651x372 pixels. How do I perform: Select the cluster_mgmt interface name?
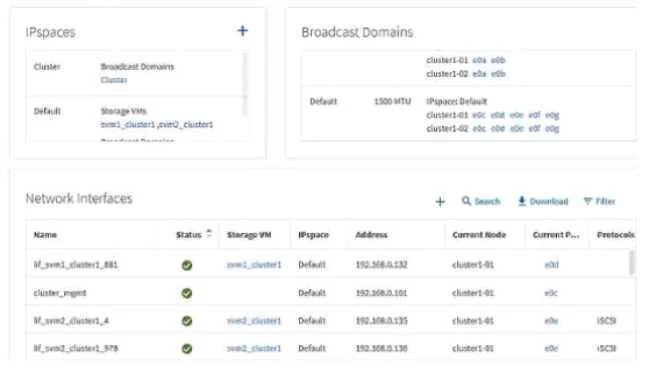(x=60, y=293)
